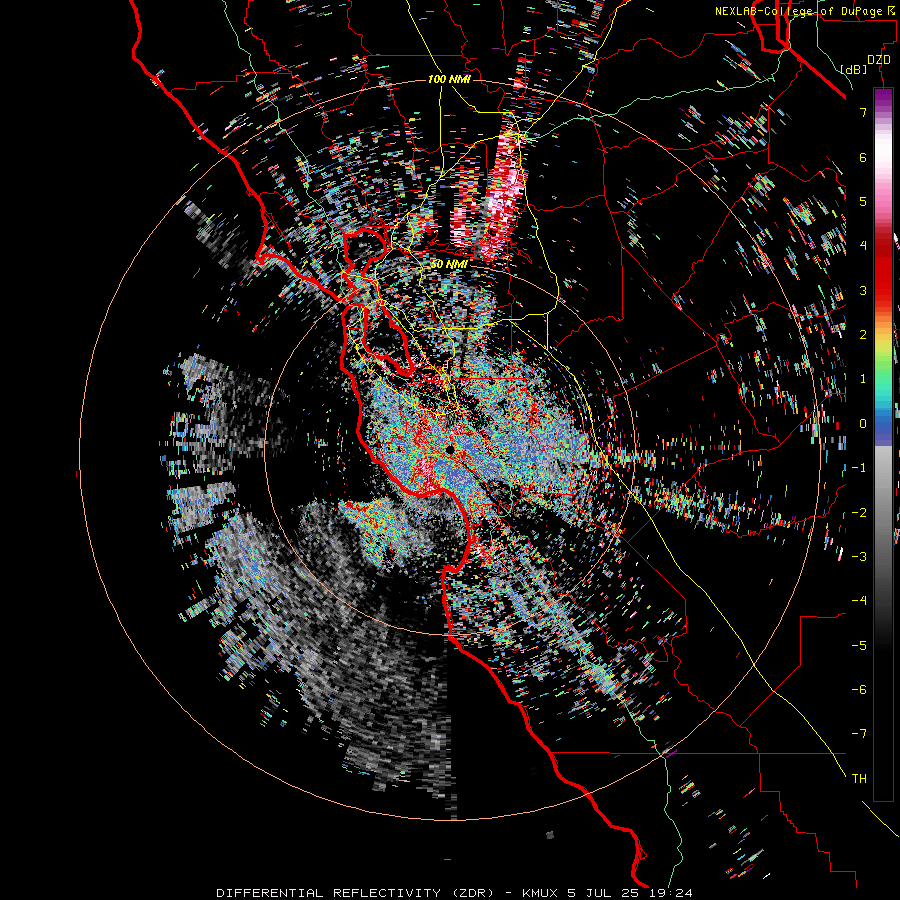This screenshot has height=900, width=900.
Task: Click the 4 value on the color scale
Action: [863, 246]
